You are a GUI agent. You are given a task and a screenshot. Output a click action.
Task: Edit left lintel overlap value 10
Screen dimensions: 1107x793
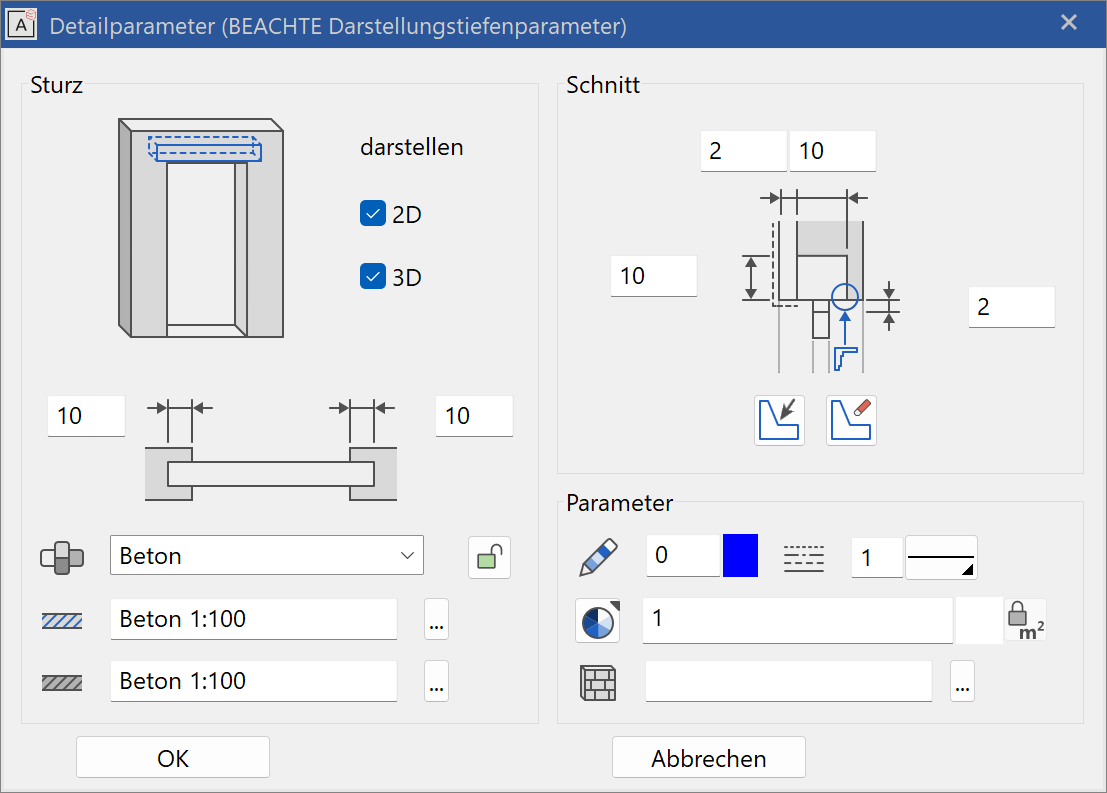coord(86,416)
